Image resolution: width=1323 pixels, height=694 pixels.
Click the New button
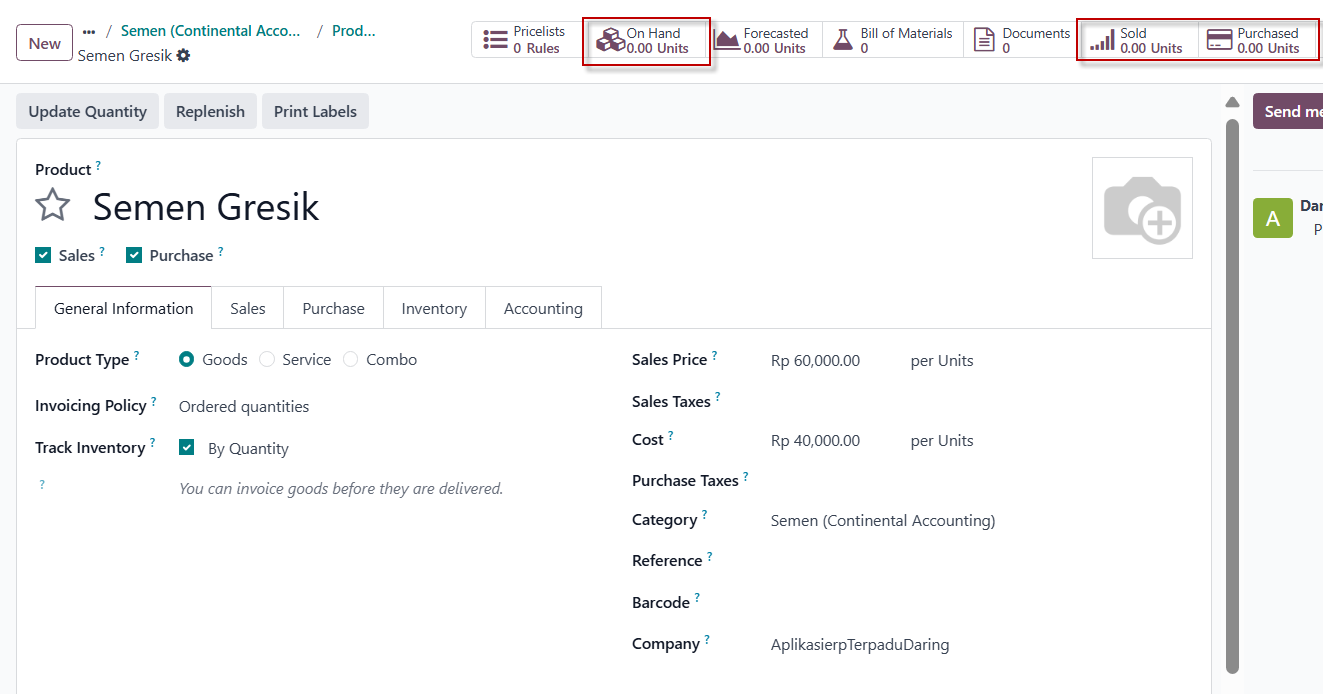(44, 43)
